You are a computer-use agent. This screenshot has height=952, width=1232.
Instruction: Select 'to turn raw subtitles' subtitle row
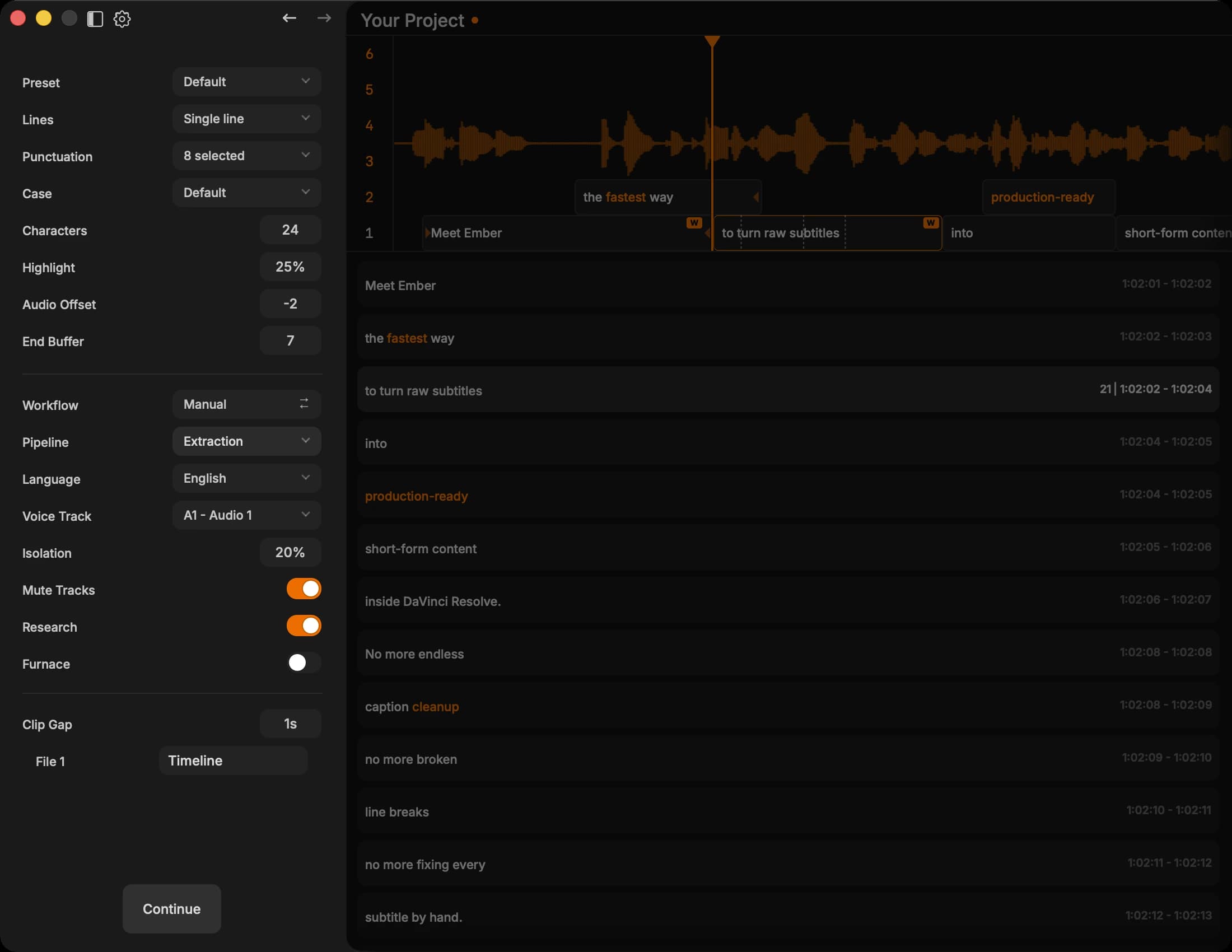click(x=788, y=390)
